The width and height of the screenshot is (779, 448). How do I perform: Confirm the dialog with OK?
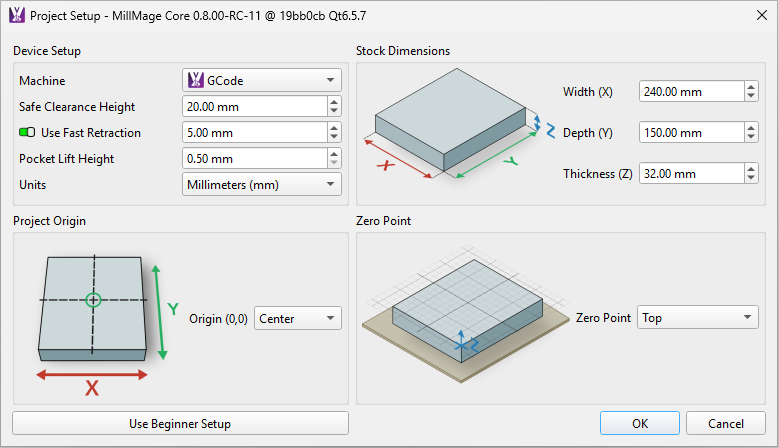[x=640, y=424]
